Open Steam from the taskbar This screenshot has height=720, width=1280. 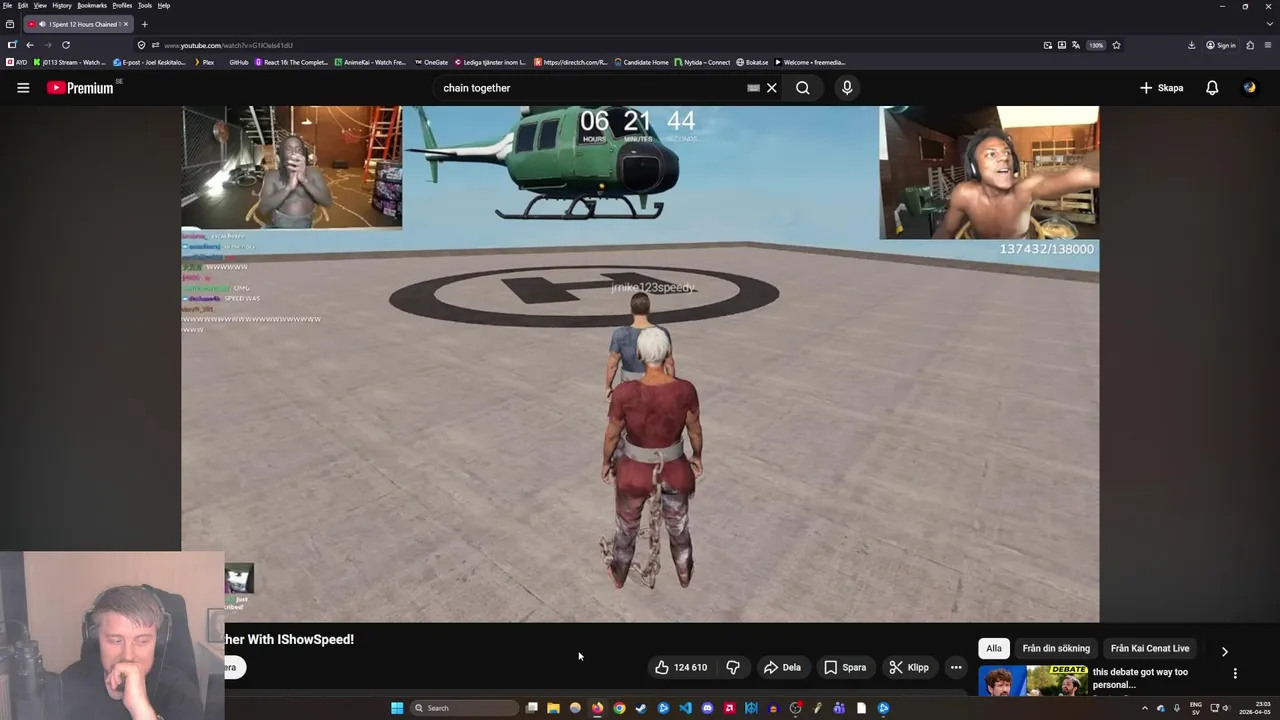click(x=641, y=708)
